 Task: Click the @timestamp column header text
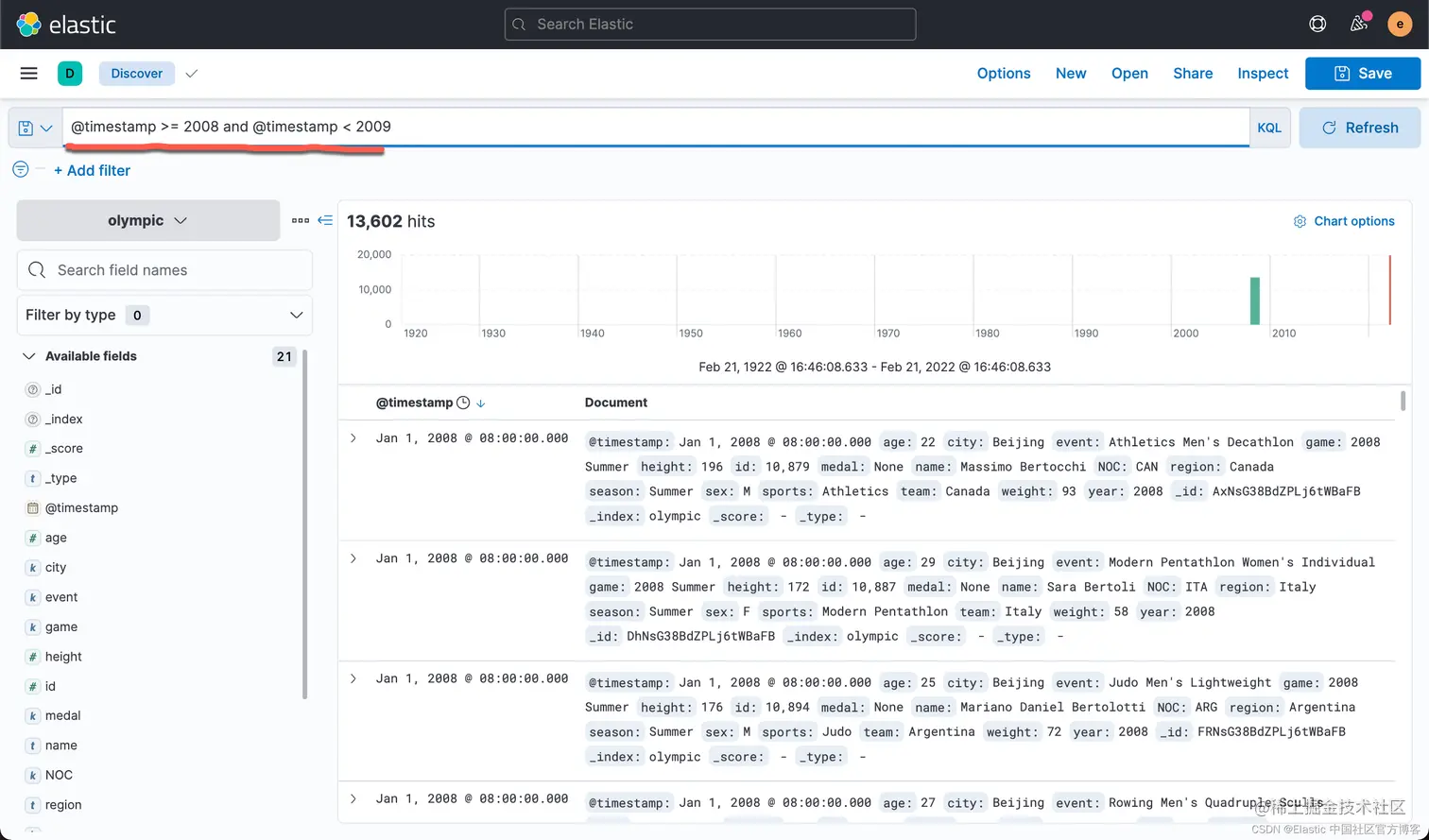click(x=414, y=403)
